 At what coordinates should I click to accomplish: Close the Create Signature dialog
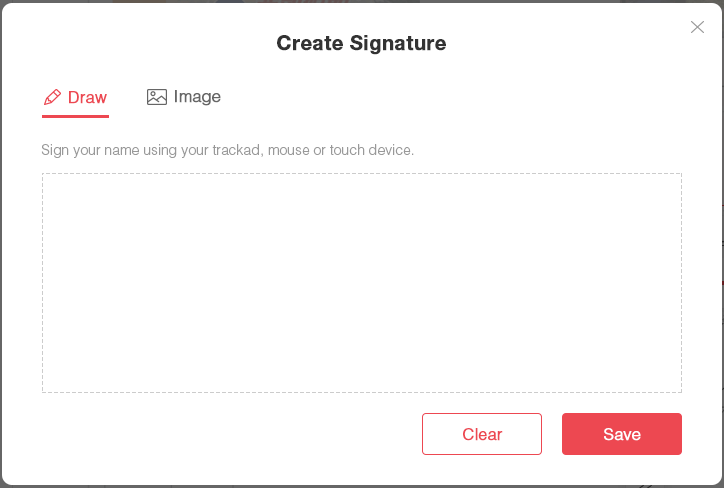point(697,27)
